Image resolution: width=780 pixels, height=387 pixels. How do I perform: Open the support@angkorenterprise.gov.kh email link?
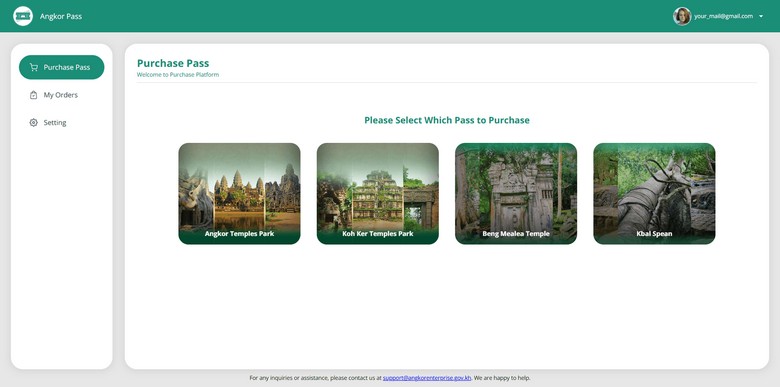[x=427, y=378]
